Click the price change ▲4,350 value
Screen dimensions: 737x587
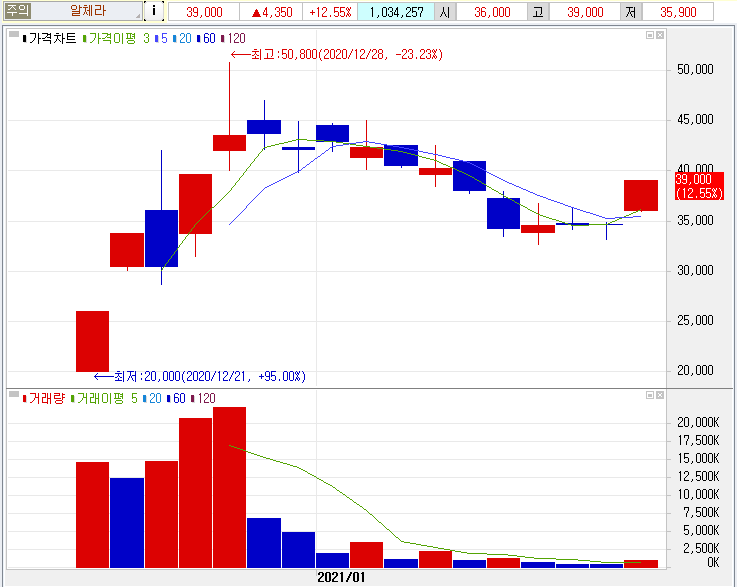point(271,12)
